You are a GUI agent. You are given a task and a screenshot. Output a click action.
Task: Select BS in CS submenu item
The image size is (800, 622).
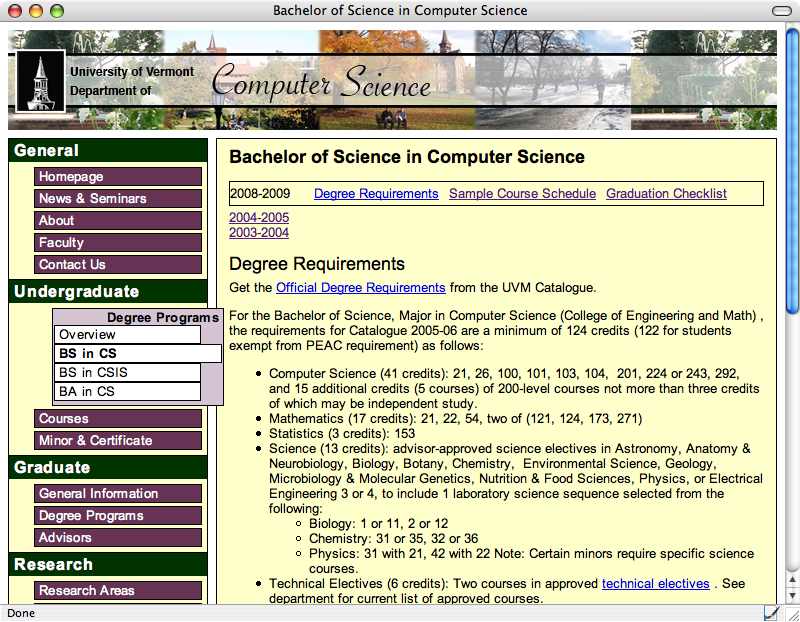[x=138, y=354]
